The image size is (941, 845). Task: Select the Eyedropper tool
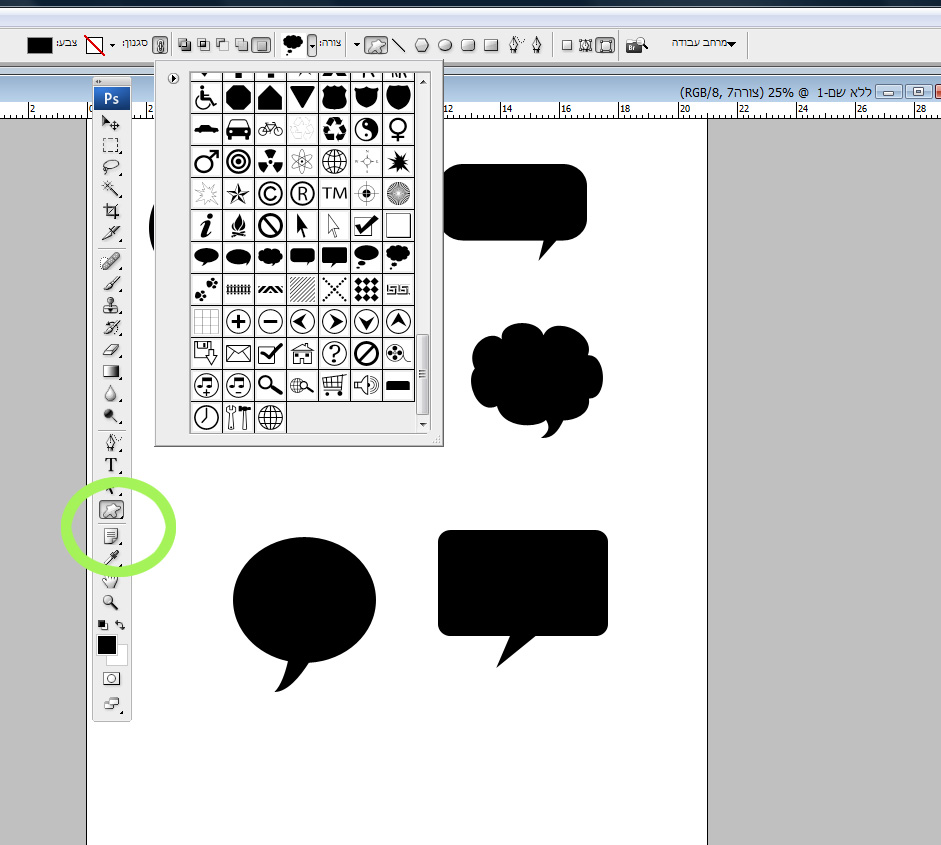point(111,558)
